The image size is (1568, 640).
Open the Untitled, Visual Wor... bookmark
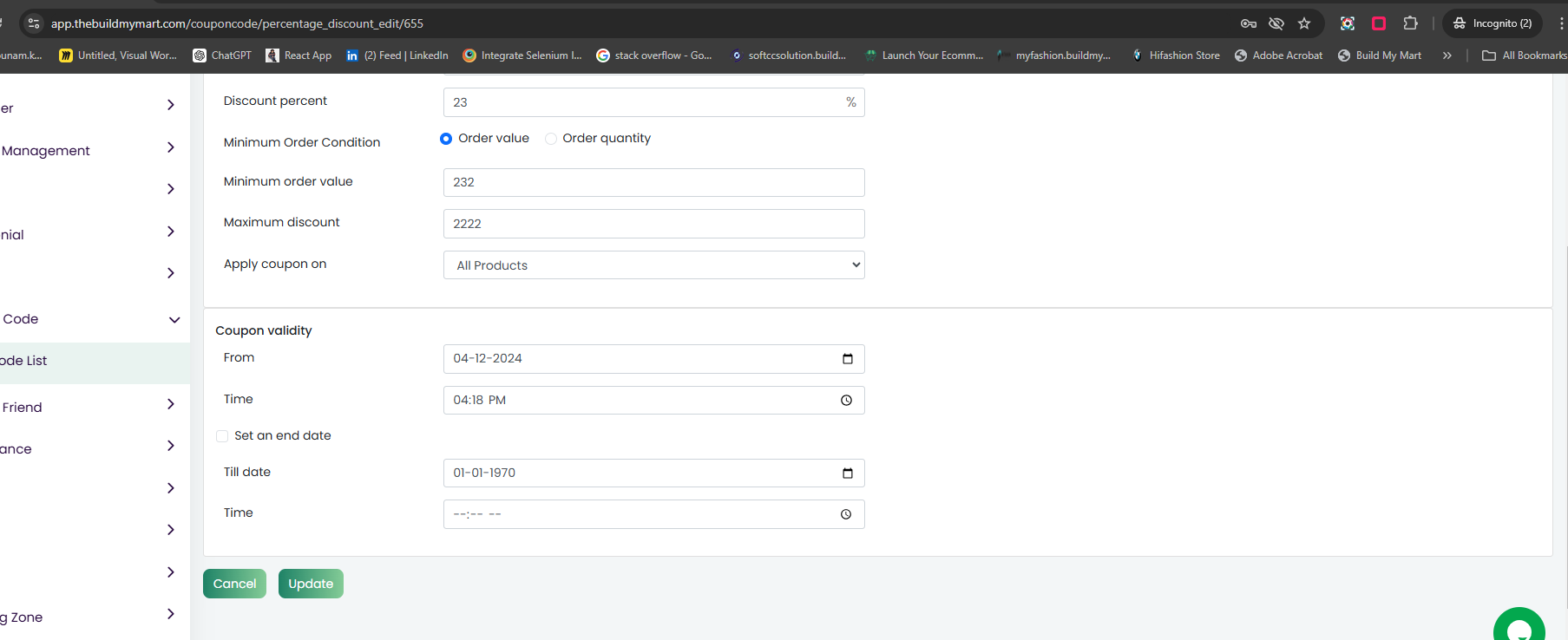[118, 56]
